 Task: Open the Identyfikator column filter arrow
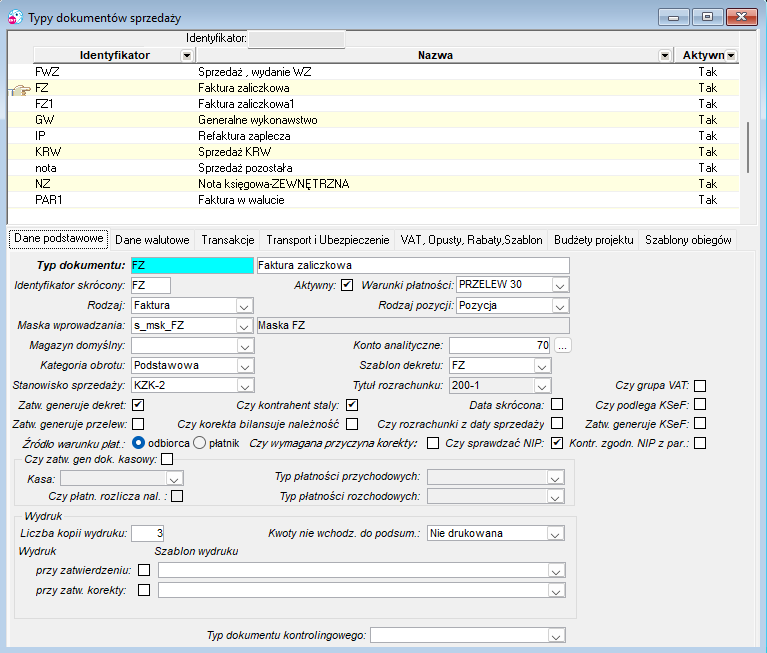point(187,55)
